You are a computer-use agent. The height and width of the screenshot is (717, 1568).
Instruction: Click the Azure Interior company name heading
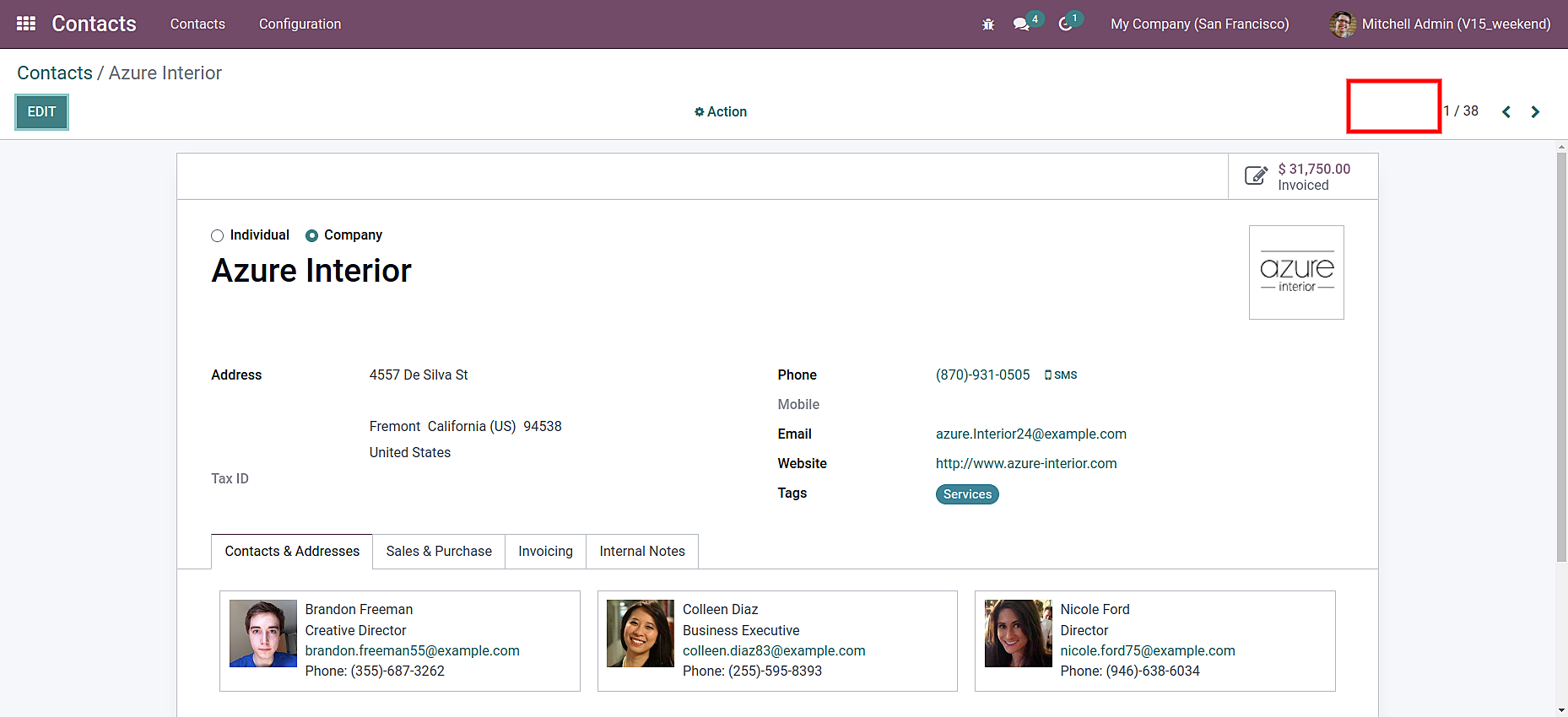pyautogui.click(x=311, y=271)
